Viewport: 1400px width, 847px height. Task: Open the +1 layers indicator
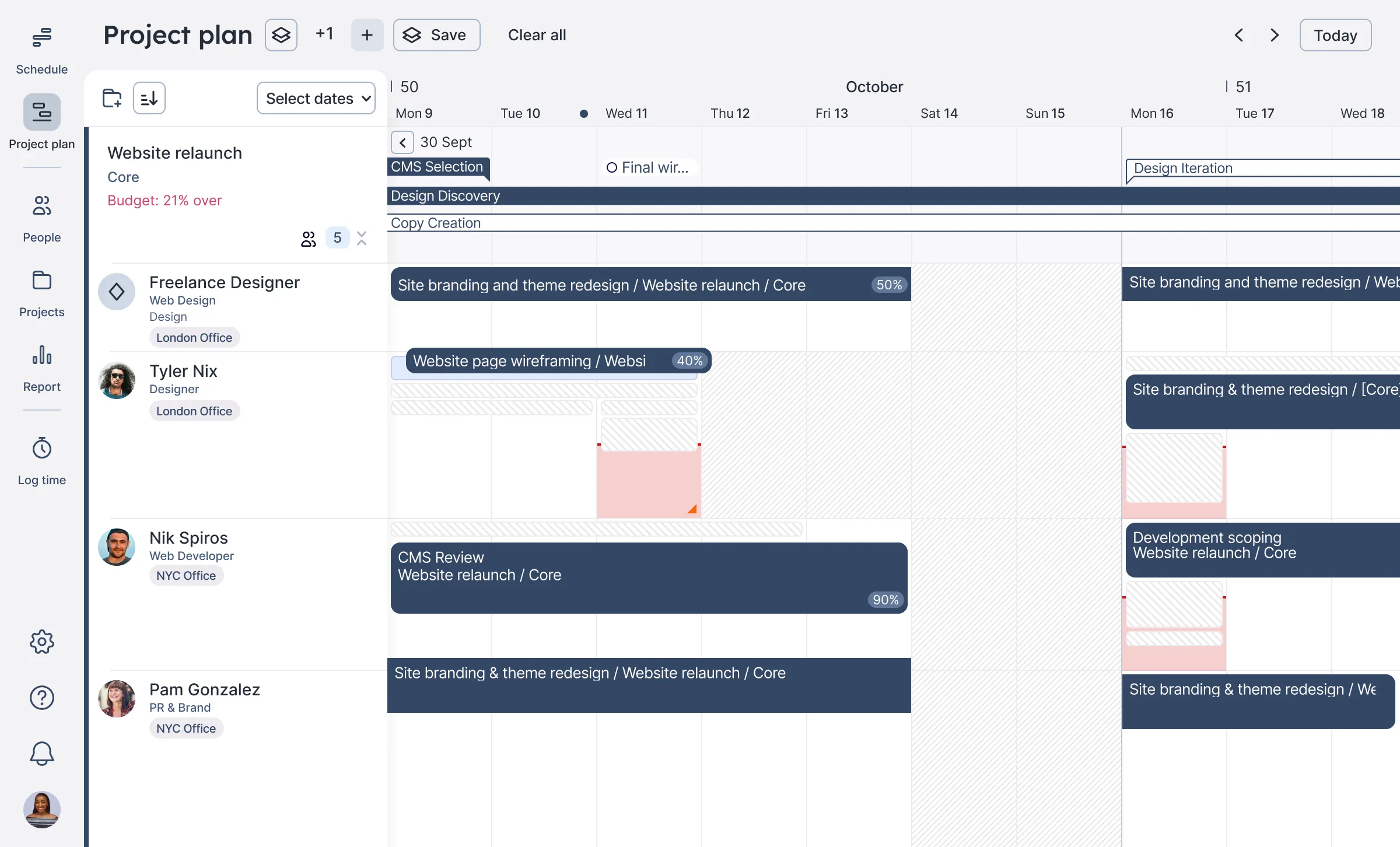[x=324, y=34]
